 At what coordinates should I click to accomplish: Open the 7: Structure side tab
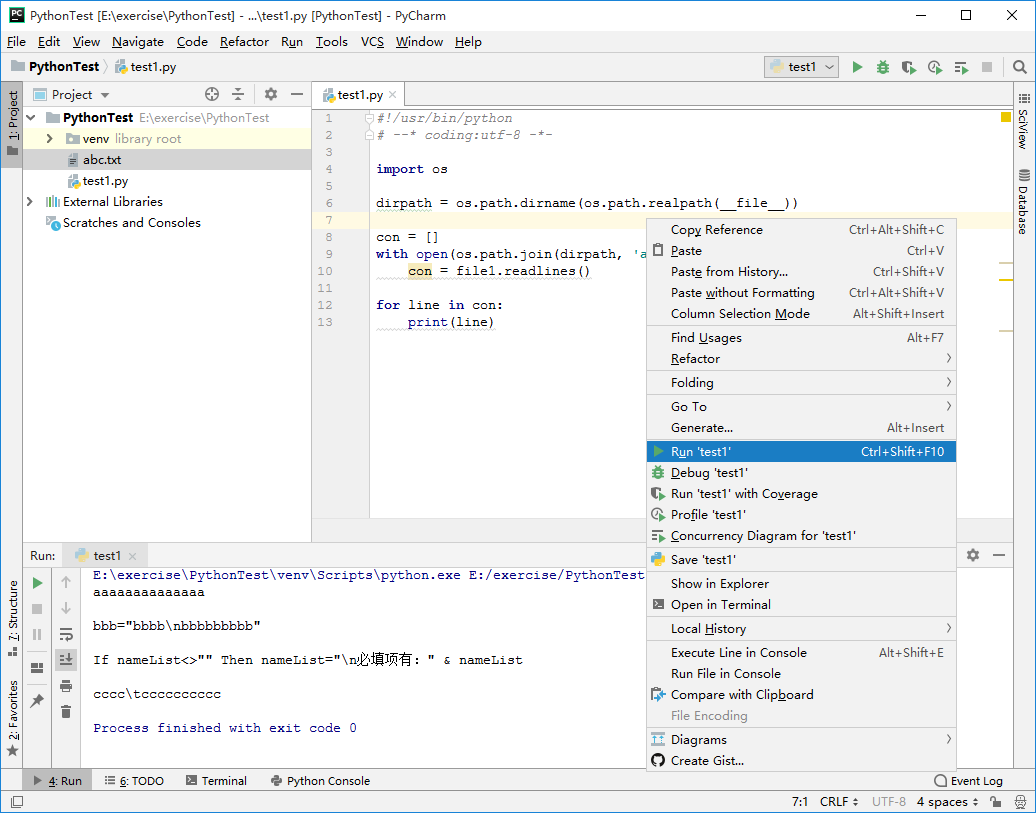click(12, 618)
